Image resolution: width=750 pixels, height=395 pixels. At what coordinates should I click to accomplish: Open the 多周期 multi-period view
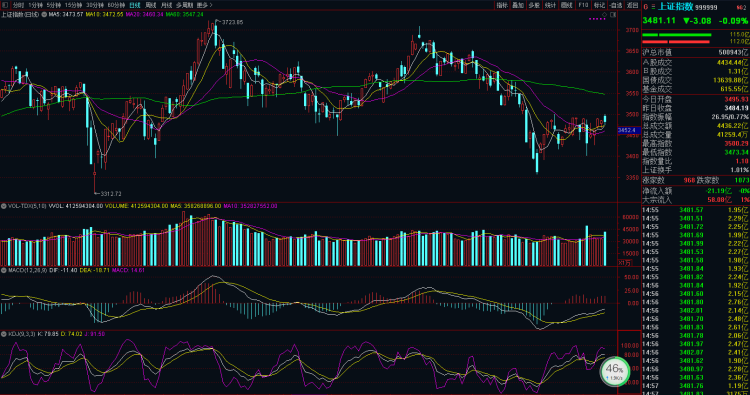pyautogui.click(x=184, y=5)
